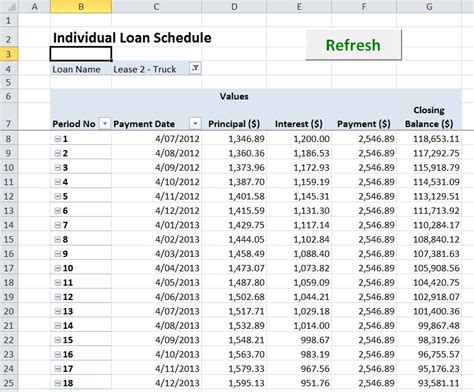The height and width of the screenshot is (392, 474).
Task: Click the Payment ($) column heading
Action: tap(364, 124)
